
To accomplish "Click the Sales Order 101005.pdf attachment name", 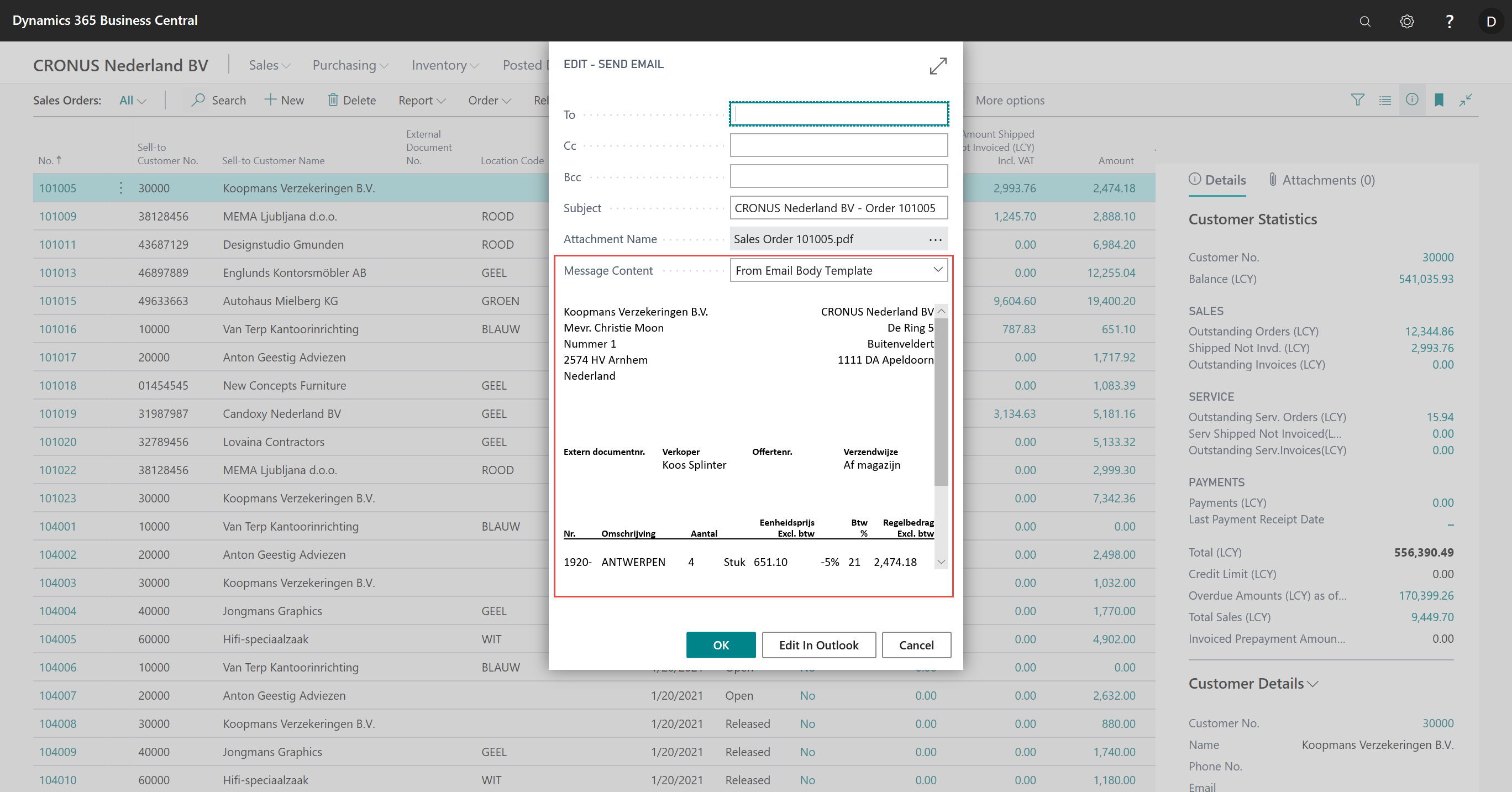I will point(794,239).
